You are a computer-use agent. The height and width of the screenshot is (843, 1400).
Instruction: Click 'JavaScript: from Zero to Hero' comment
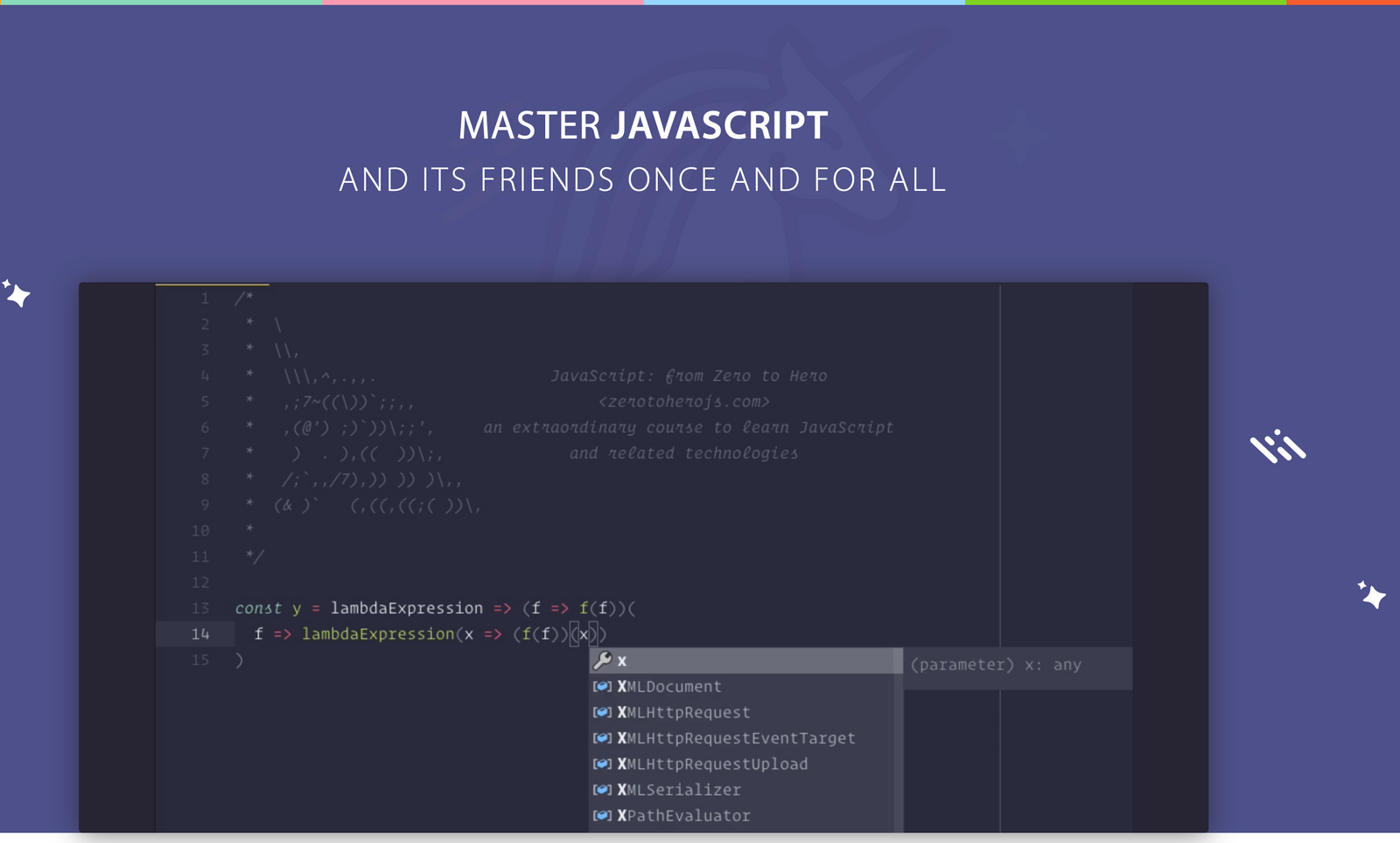tap(689, 376)
